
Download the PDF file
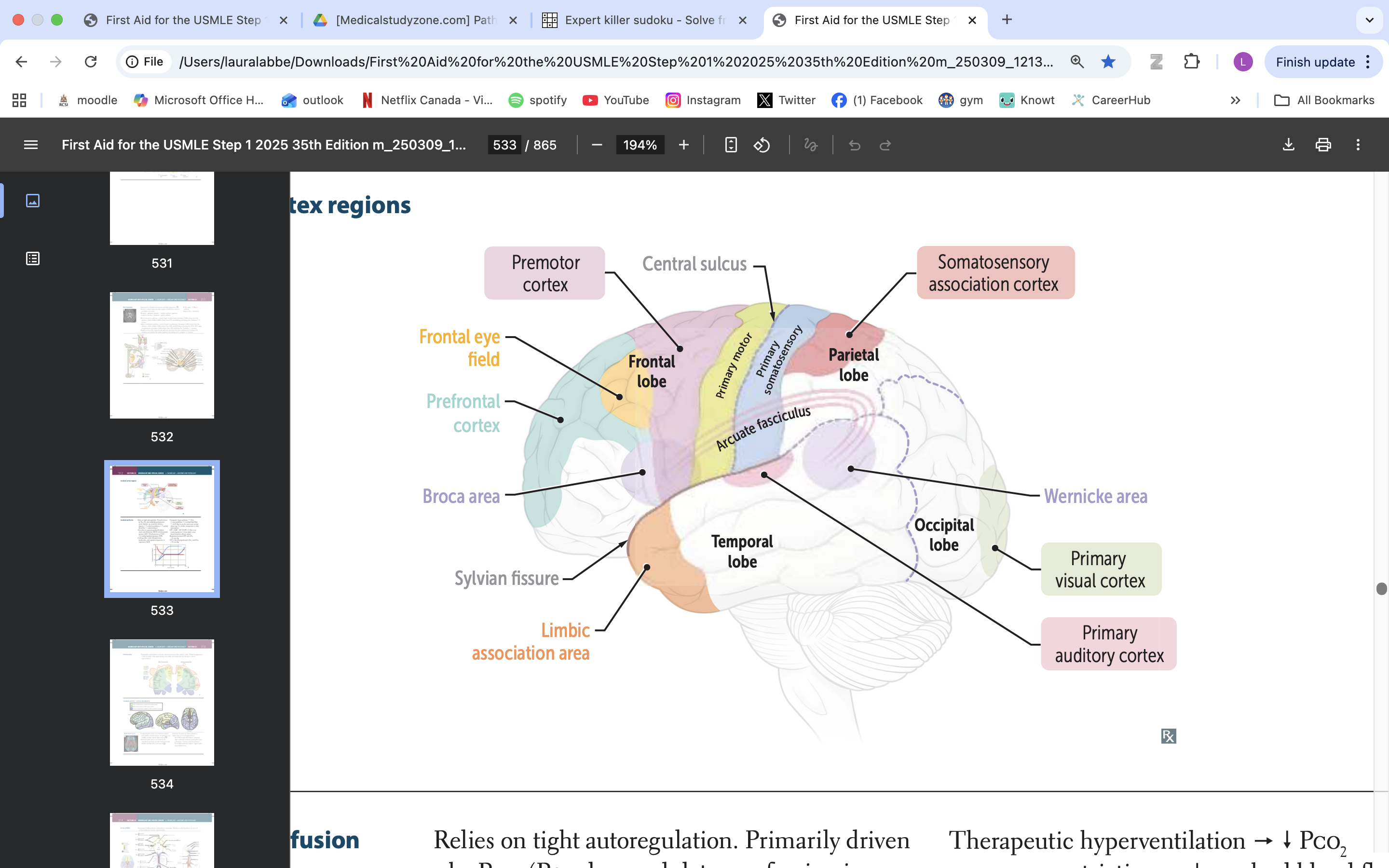point(1288,145)
